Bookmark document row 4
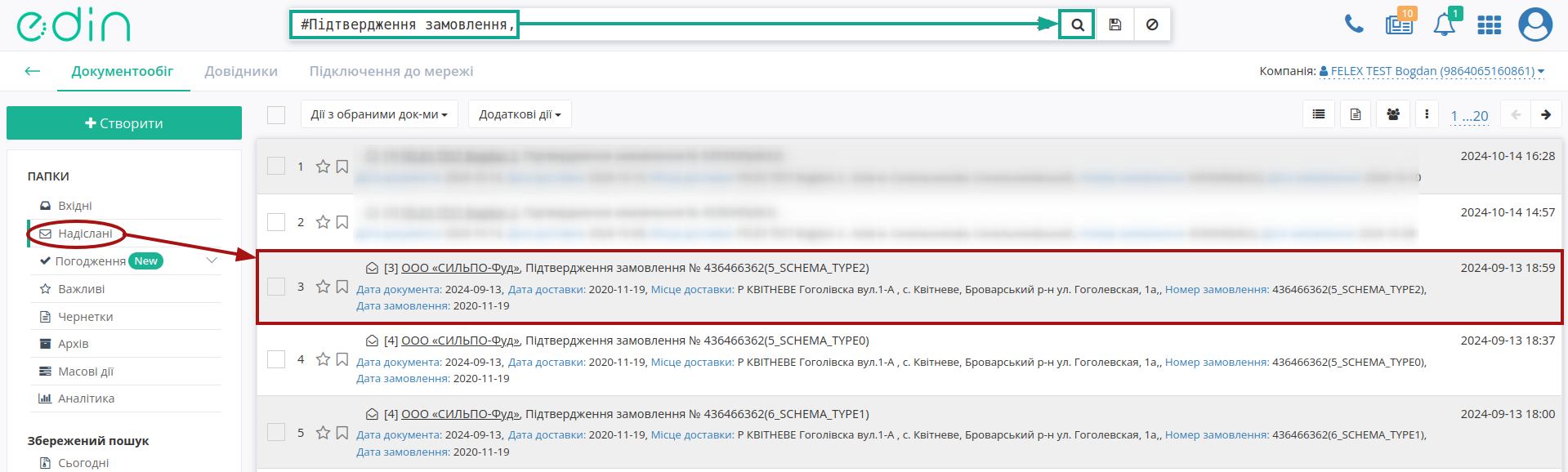This screenshot has width=1568, height=472. [x=342, y=359]
